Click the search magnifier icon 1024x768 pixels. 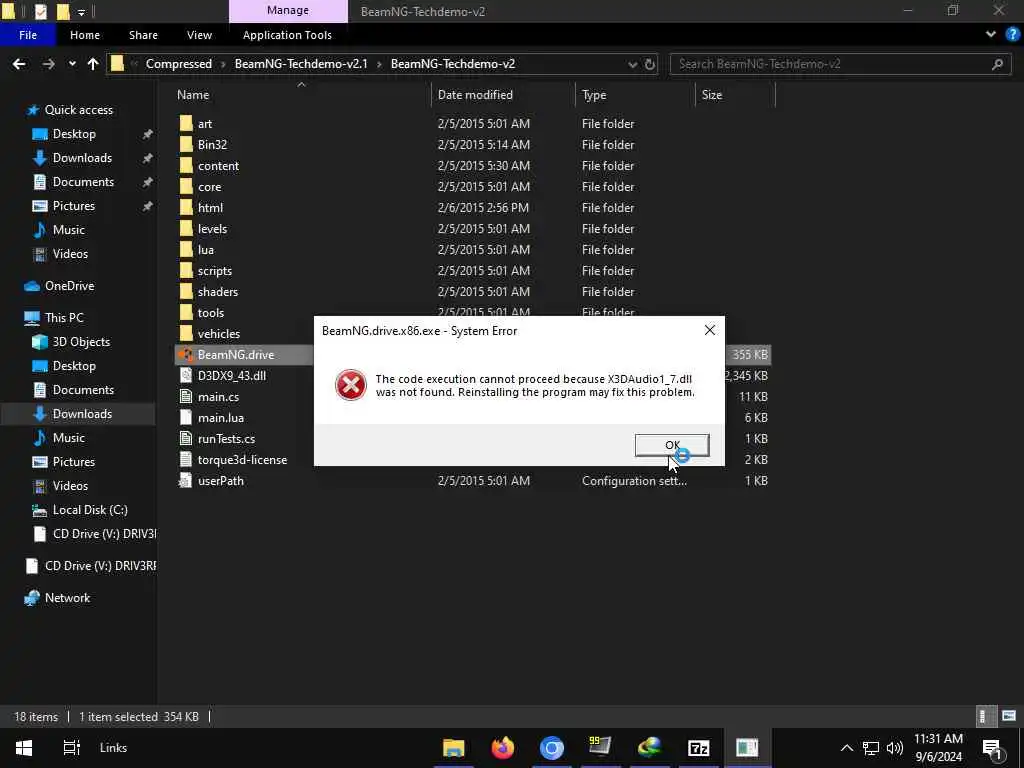click(x=997, y=64)
